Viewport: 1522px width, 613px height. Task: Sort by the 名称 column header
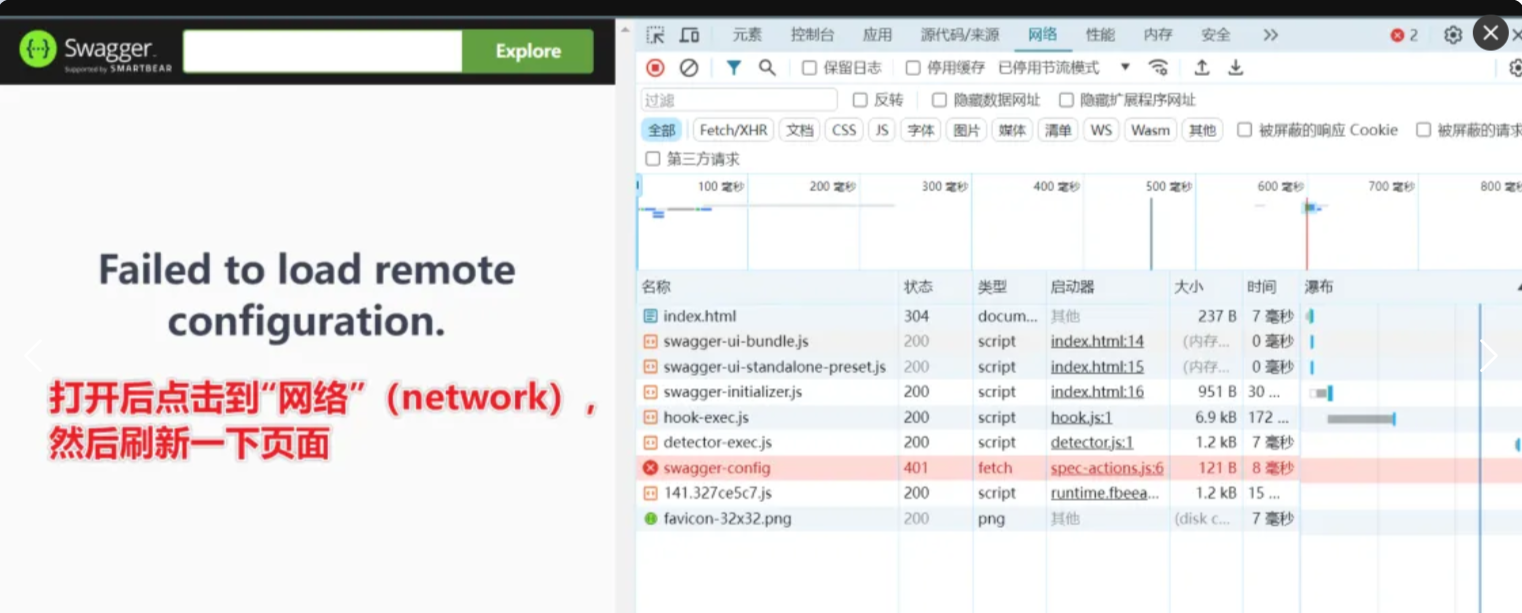[x=767, y=287]
